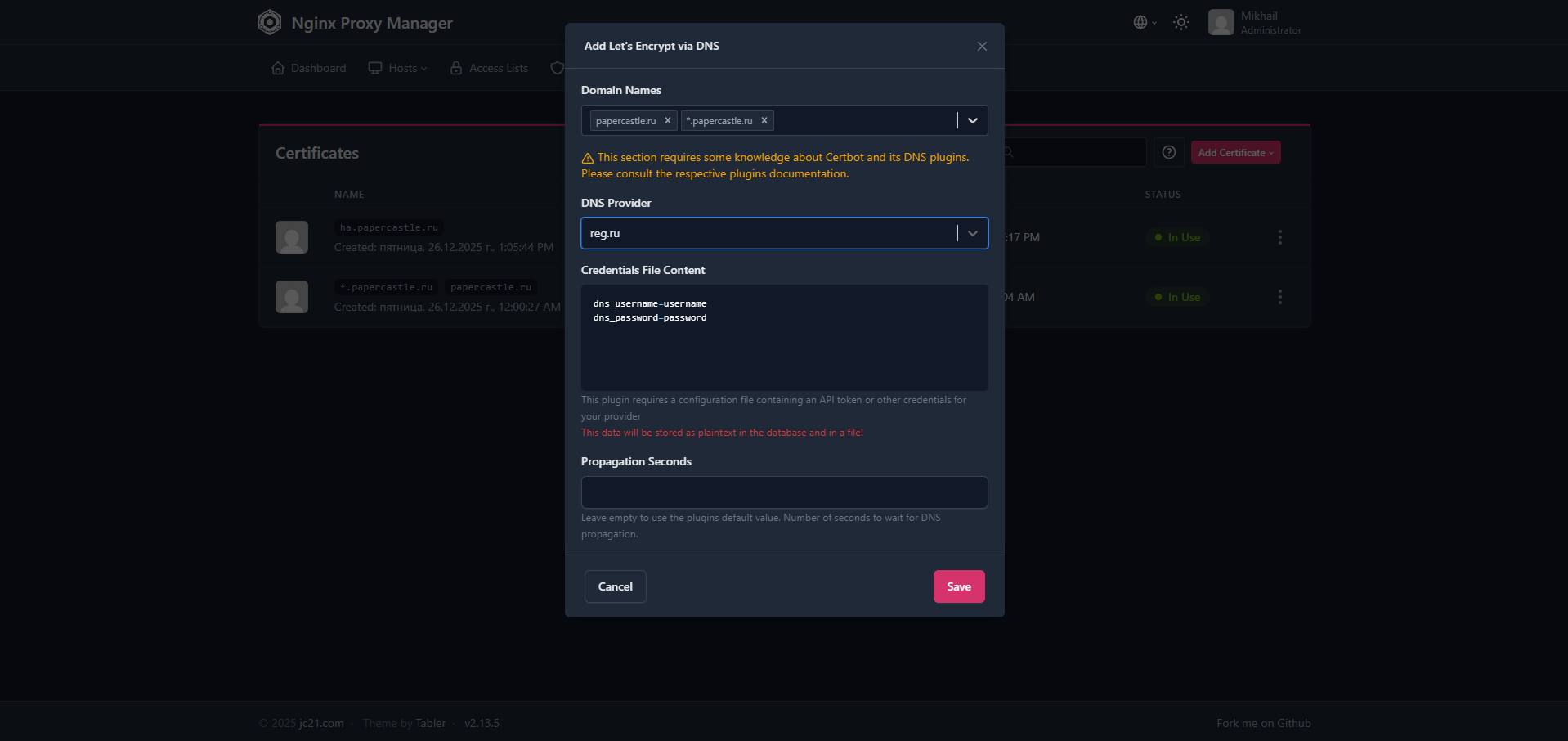Close the Add Let's Encrypt dialog
This screenshot has width=1568, height=741.
(982, 46)
